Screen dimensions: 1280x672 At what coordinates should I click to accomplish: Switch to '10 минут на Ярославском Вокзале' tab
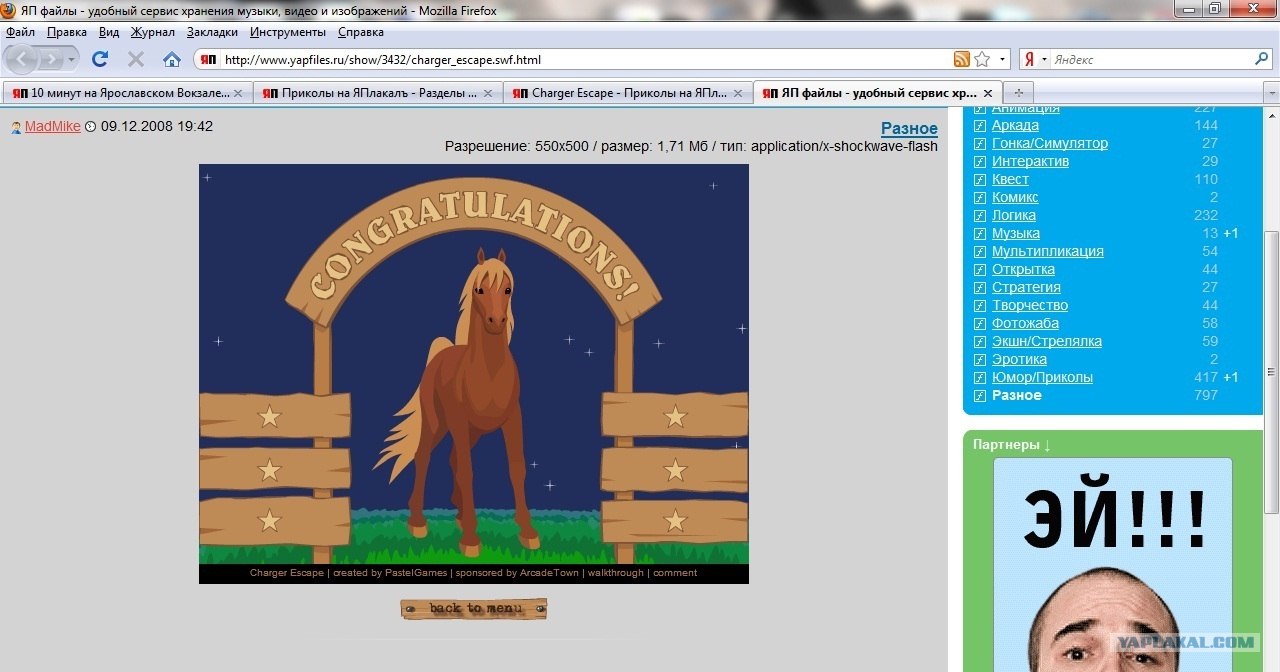click(x=127, y=93)
